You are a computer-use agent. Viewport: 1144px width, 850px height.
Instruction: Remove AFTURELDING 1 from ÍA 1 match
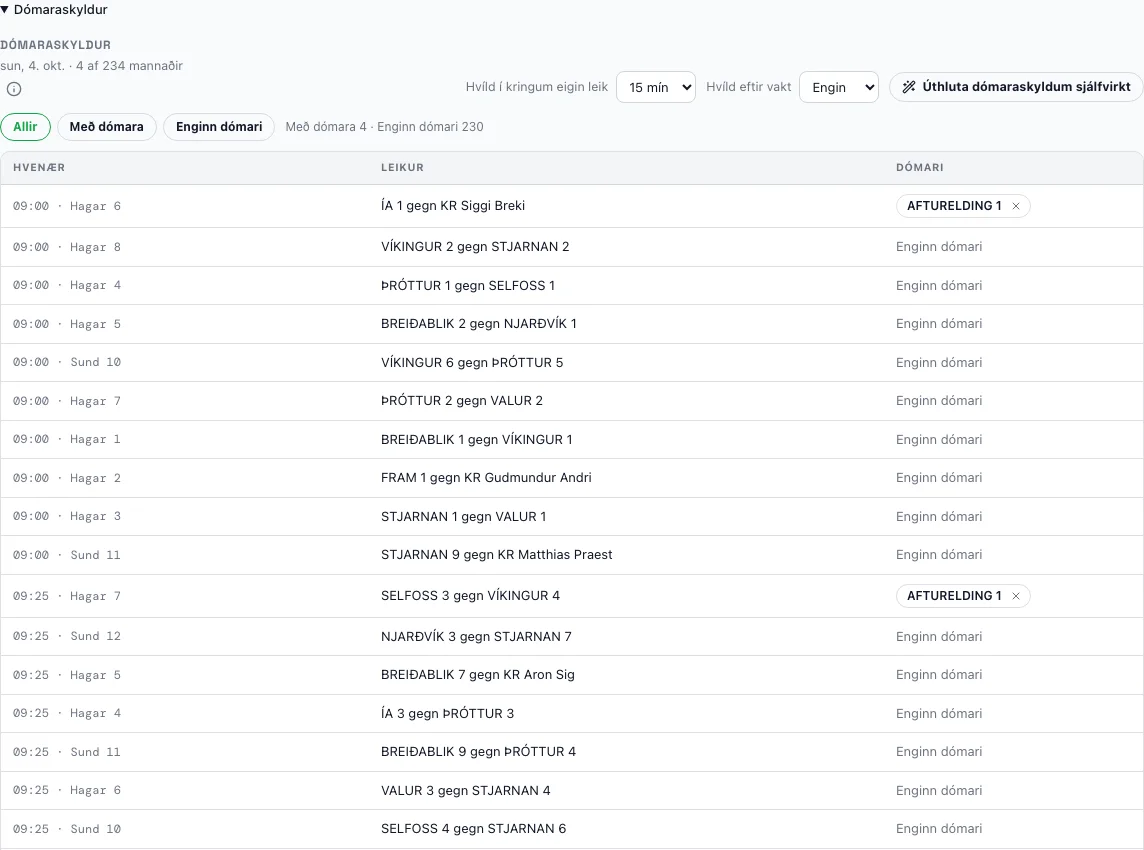click(1016, 206)
